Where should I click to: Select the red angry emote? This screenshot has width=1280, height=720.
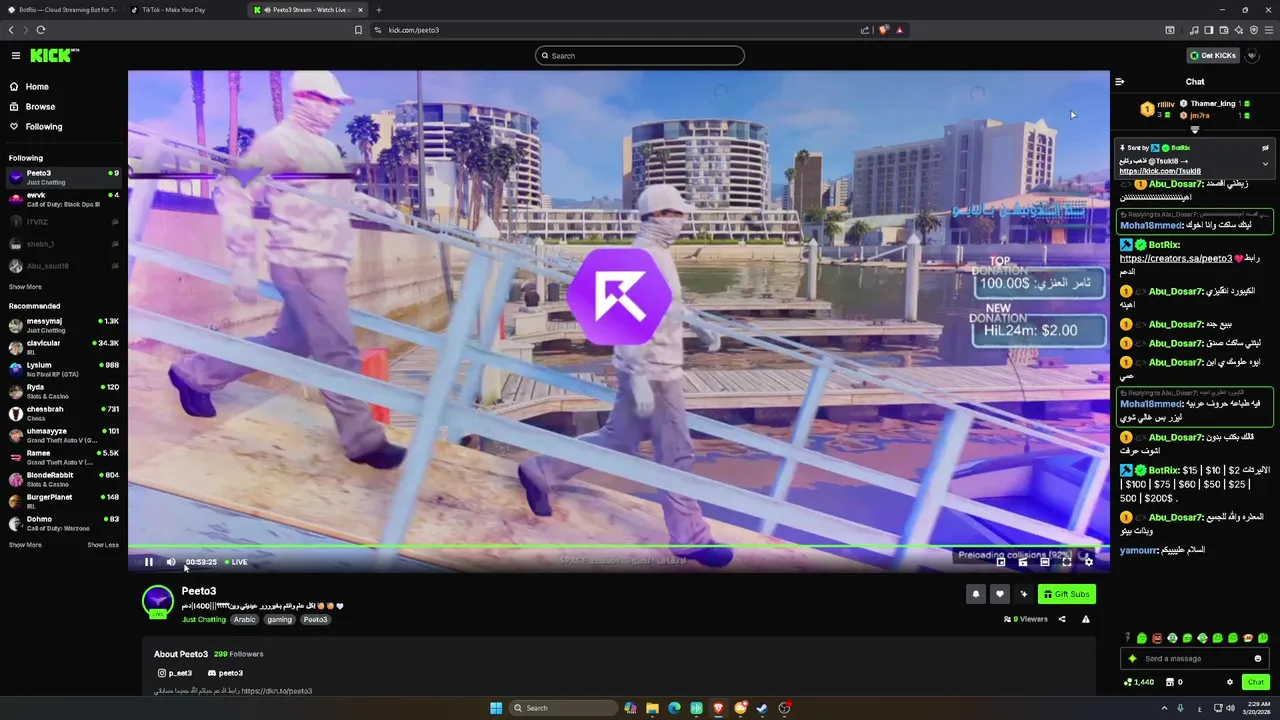(1157, 638)
